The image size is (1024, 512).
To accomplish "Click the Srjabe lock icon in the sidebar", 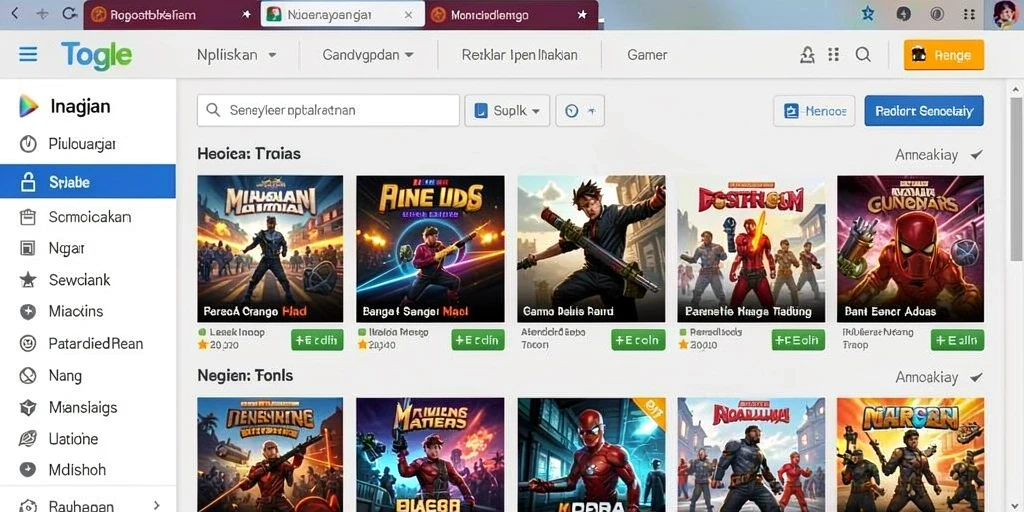I will point(28,182).
